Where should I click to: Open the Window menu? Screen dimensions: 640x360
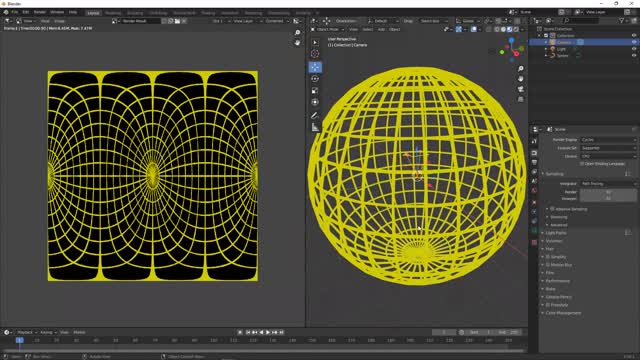(x=57, y=12)
